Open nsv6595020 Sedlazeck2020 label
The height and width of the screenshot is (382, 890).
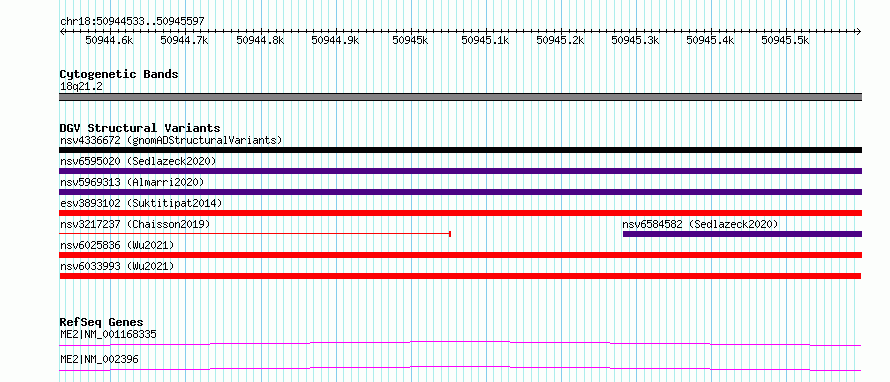tap(138, 161)
